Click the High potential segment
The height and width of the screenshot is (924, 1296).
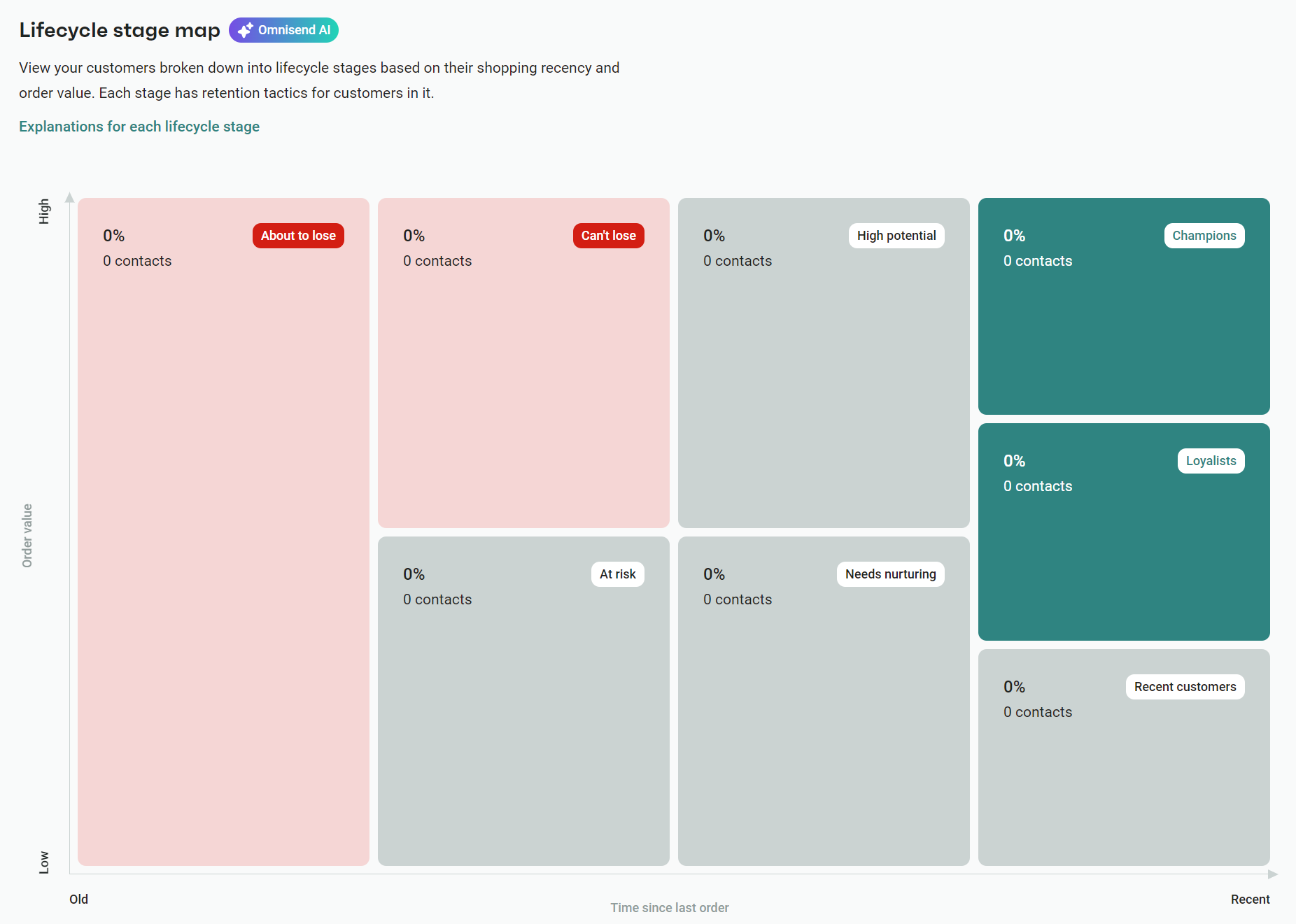(824, 385)
